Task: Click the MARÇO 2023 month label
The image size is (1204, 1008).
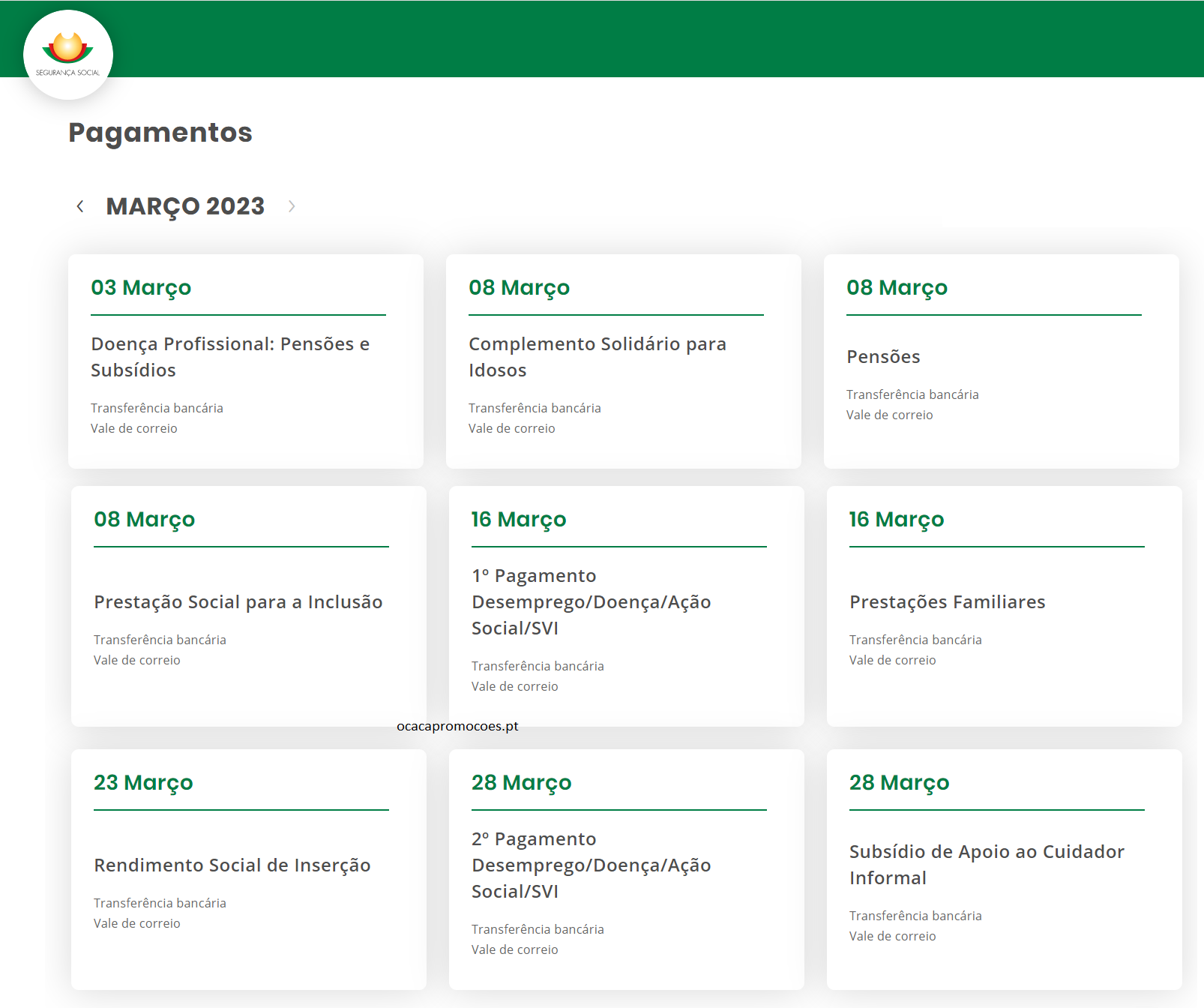Action: (185, 206)
